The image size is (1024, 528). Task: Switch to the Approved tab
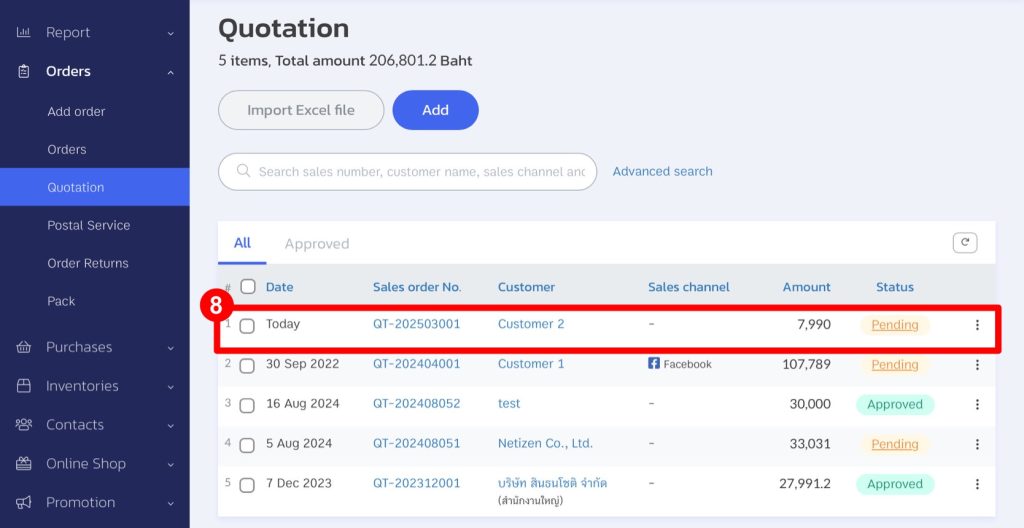click(x=317, y=244)
